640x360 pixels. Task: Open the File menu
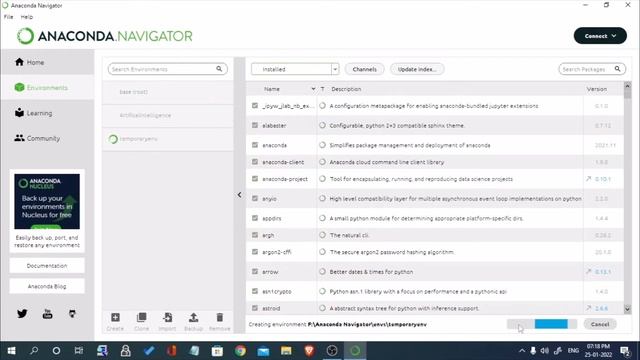tap(9, 17)
